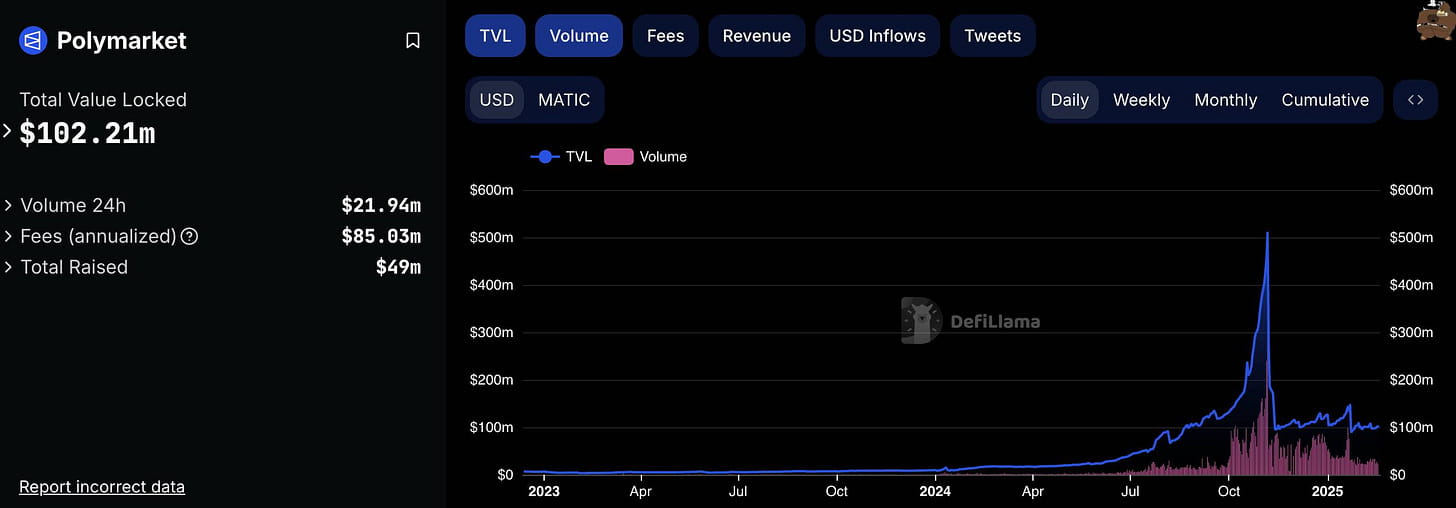Expand the Total Raised details

8,267
